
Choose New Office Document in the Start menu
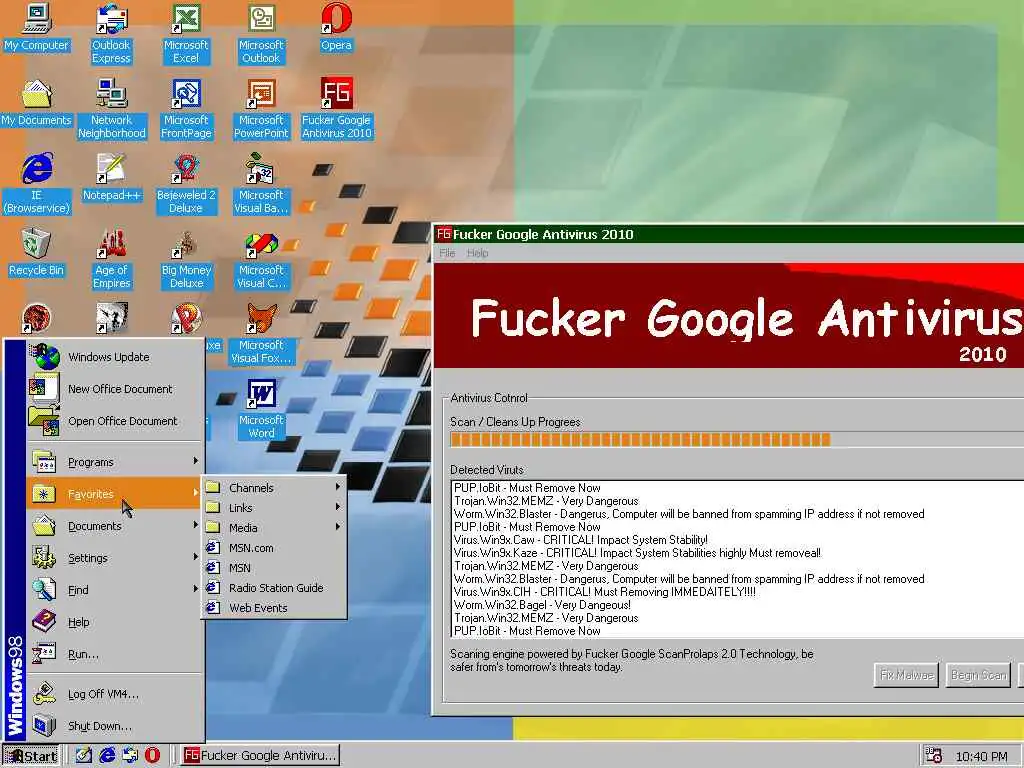[115, 389]
